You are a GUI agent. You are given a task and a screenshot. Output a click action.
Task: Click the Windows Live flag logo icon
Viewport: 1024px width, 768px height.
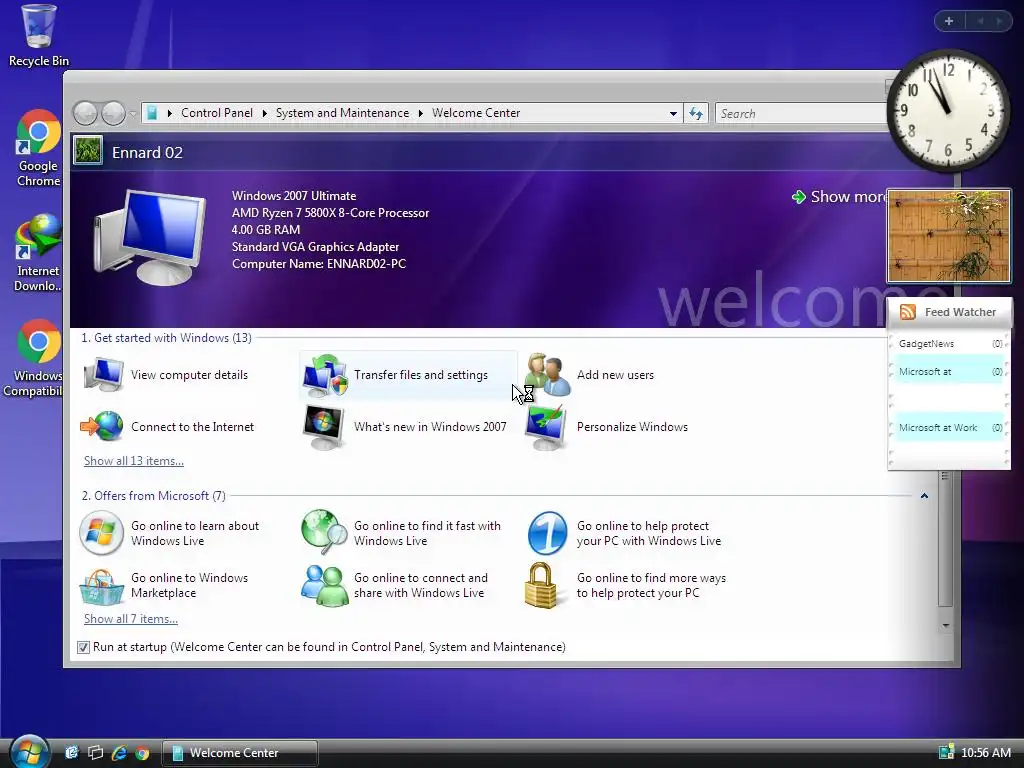pyautogui.click(x=101, y=533)
